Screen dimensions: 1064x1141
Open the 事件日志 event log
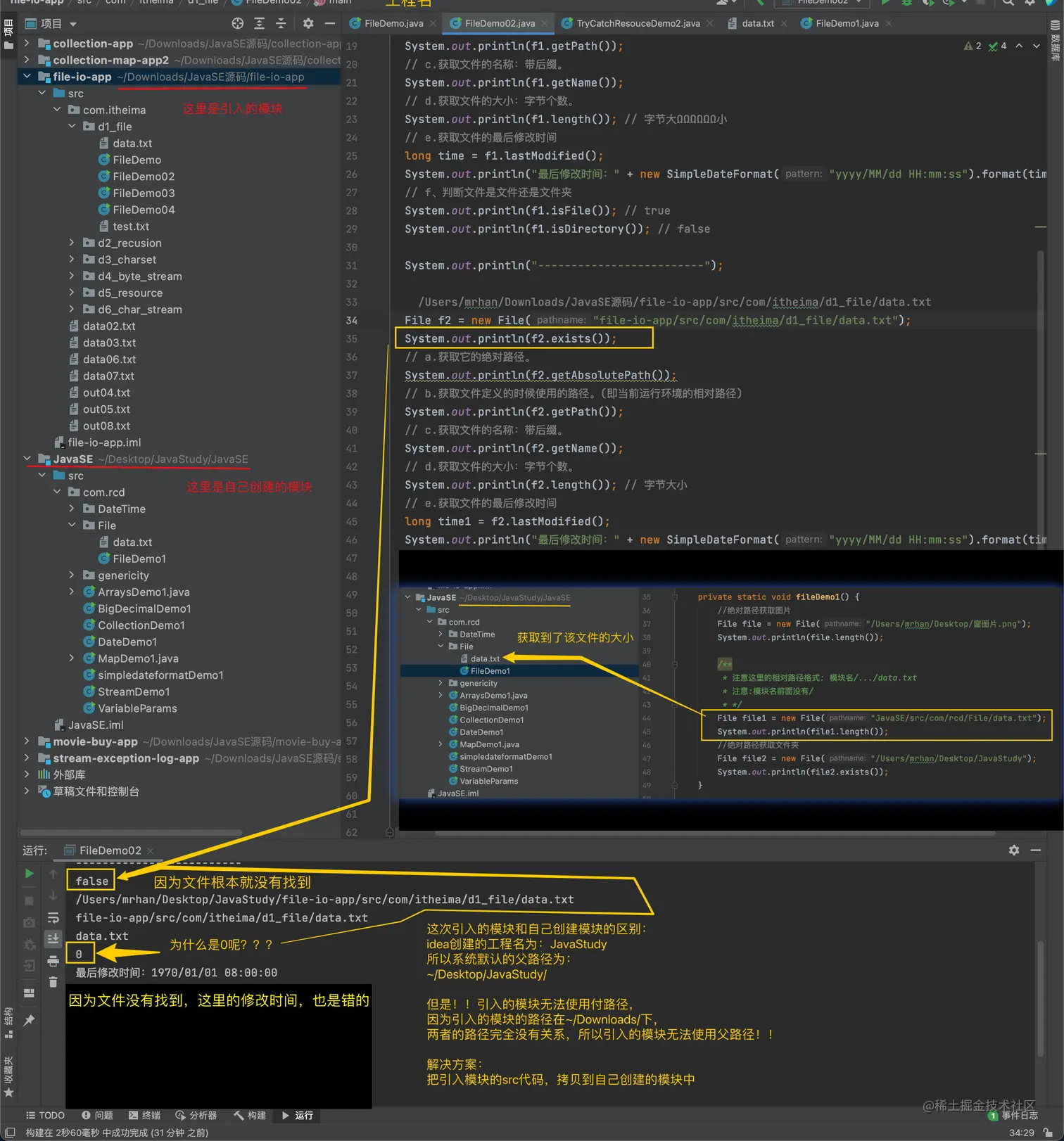click(1013, 1116)
